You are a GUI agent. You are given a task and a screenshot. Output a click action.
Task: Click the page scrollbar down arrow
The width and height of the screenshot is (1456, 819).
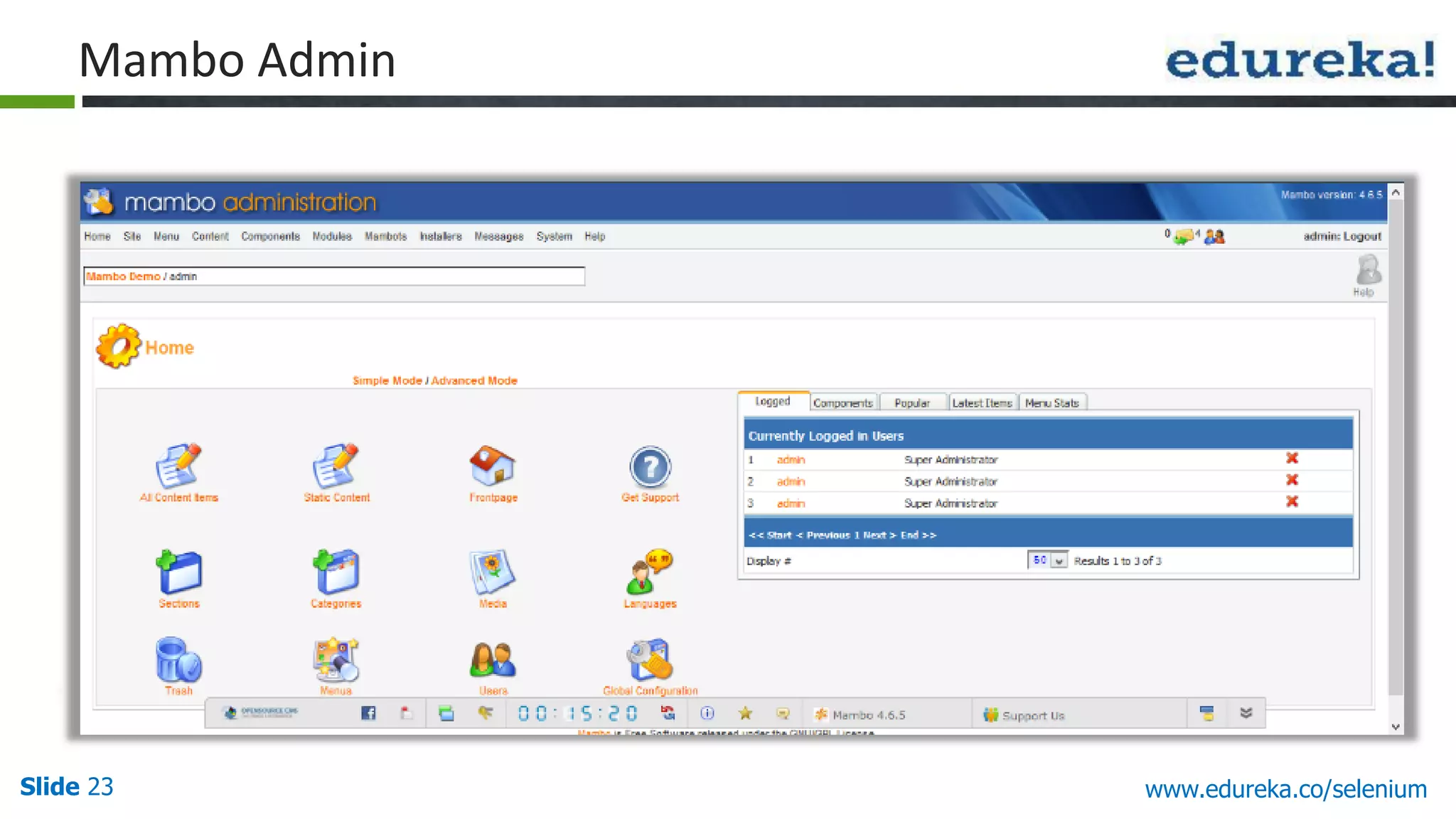[1396, 727]
